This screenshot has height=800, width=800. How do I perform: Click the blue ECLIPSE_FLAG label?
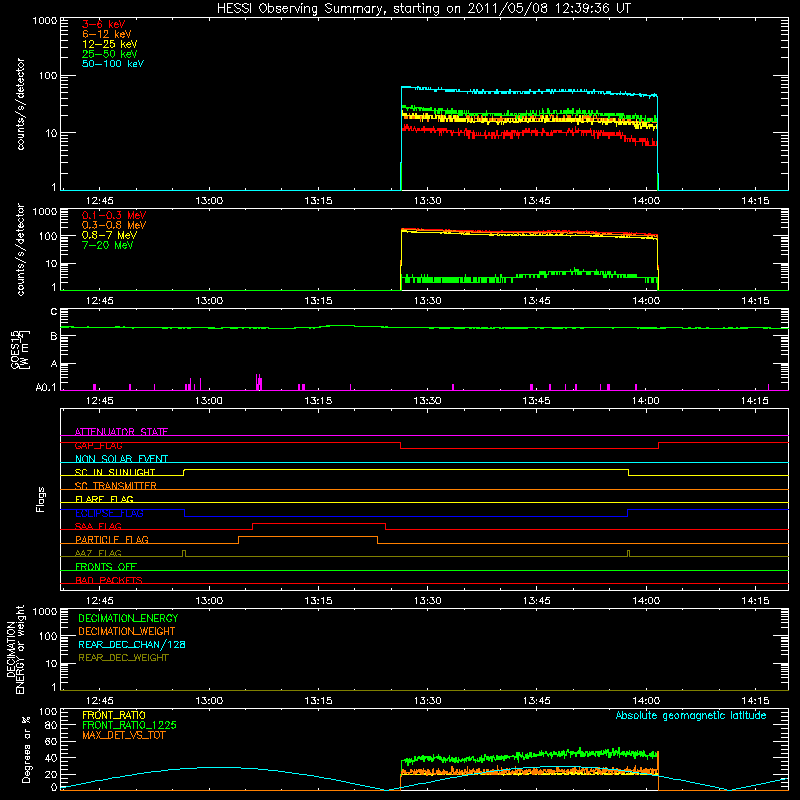(x=109, y=513)
